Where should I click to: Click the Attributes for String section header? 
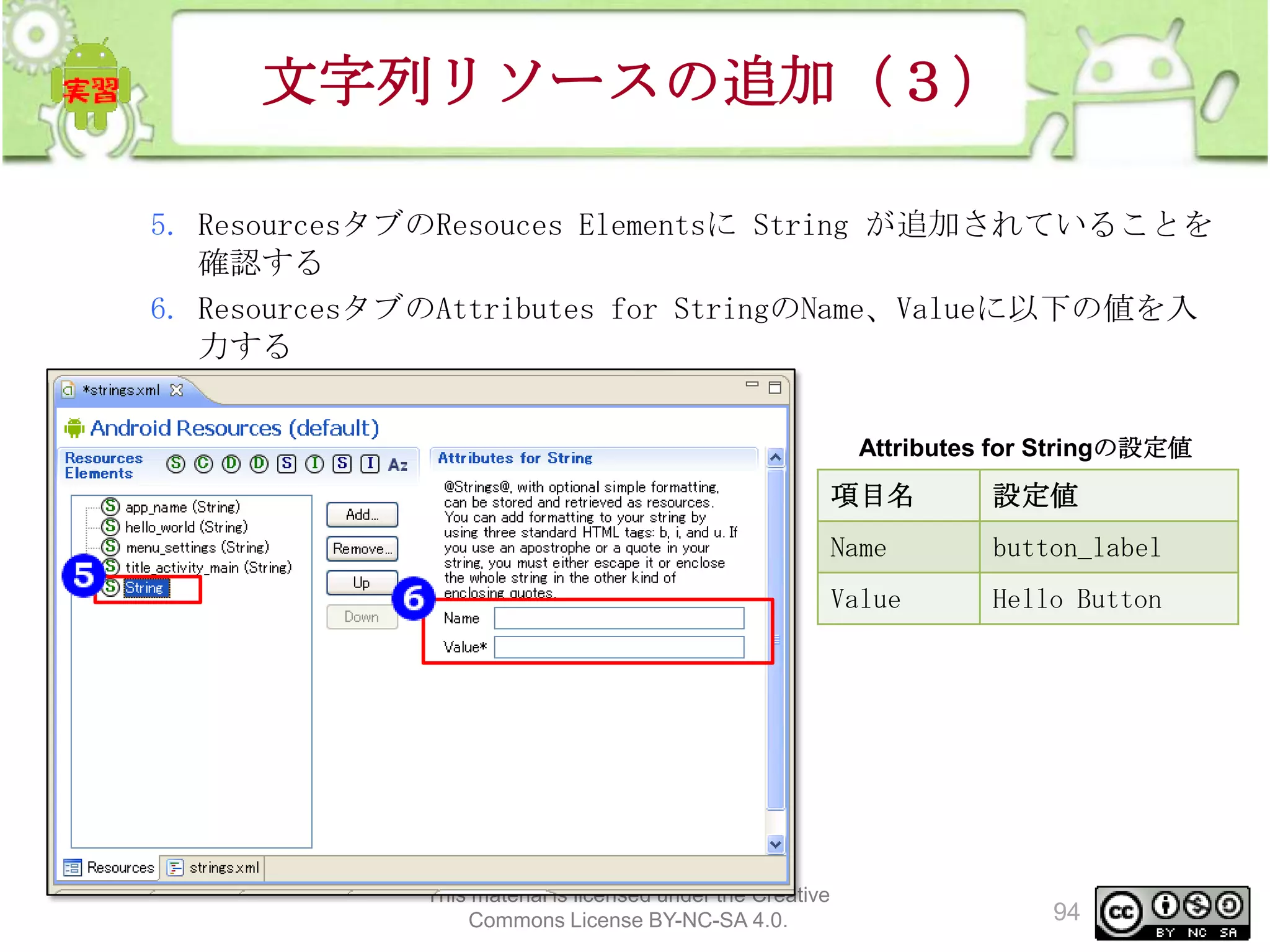[515, 458]
